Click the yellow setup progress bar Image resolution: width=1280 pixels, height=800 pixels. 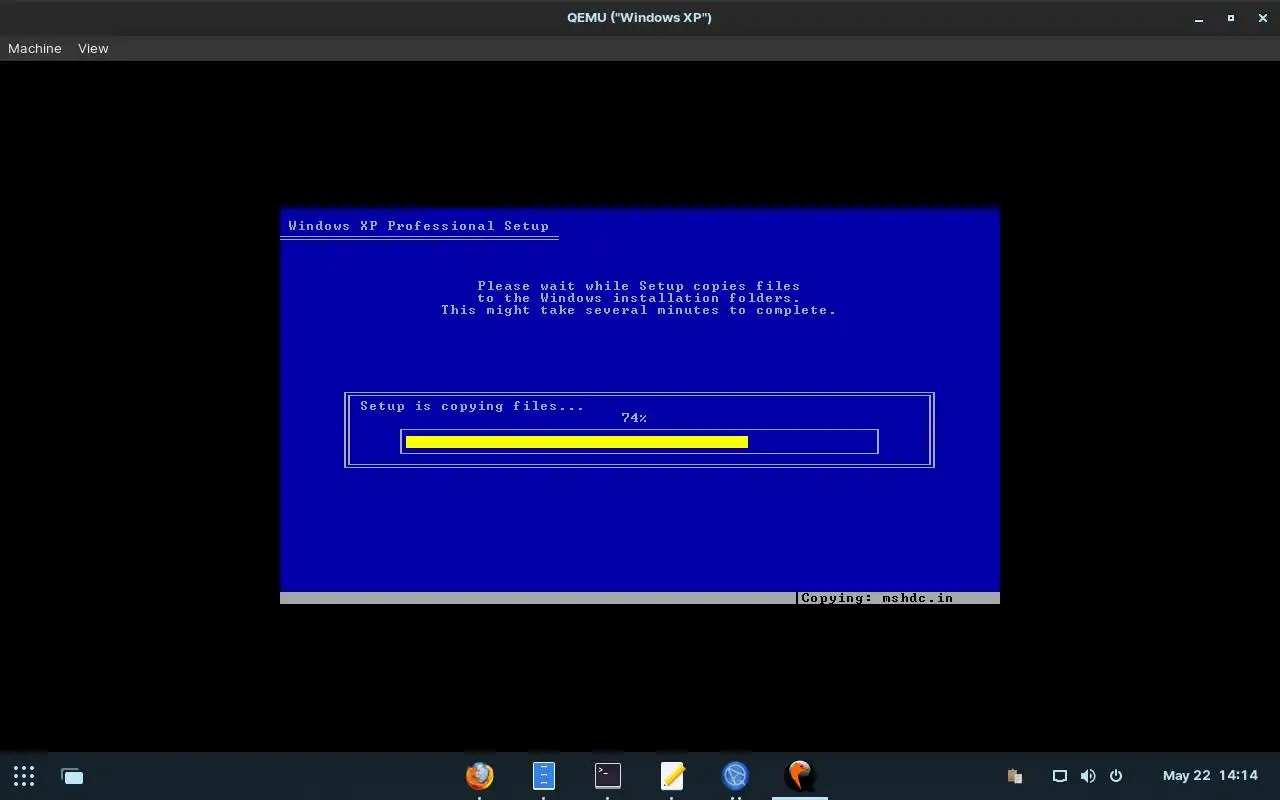tap(577, 442)
